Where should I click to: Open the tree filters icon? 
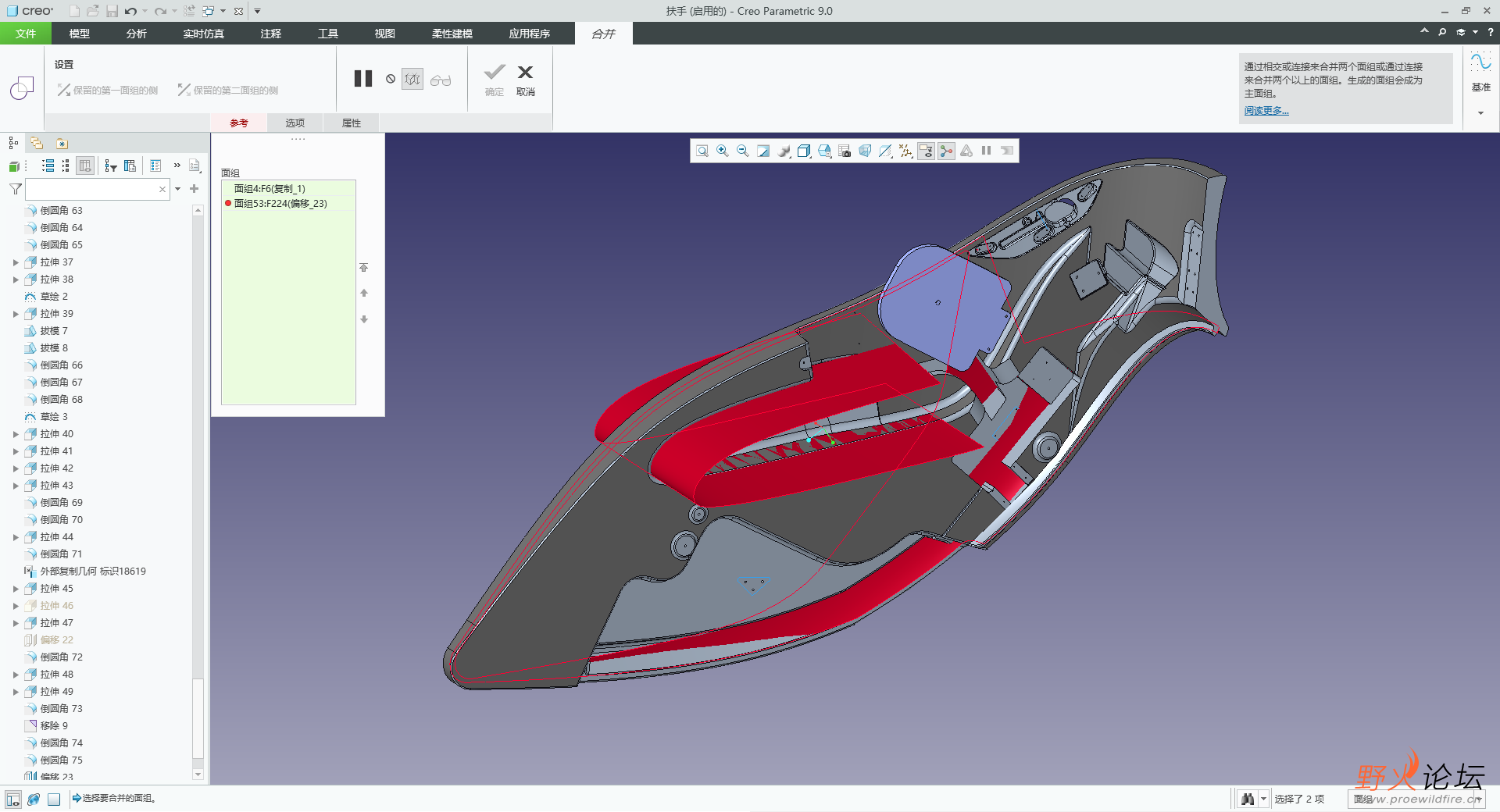[111, 166]
